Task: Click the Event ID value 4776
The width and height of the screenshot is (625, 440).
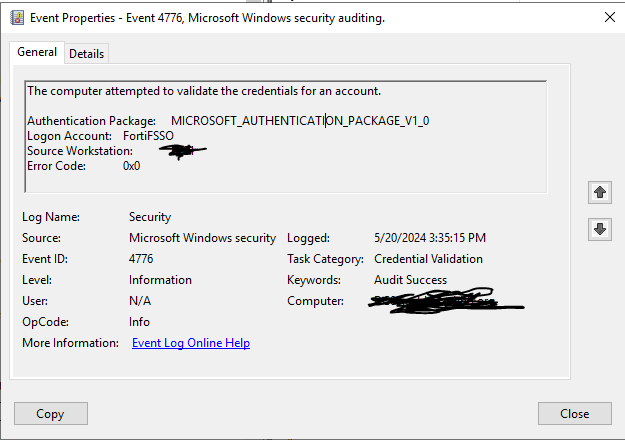Action: tap(141, 259)
